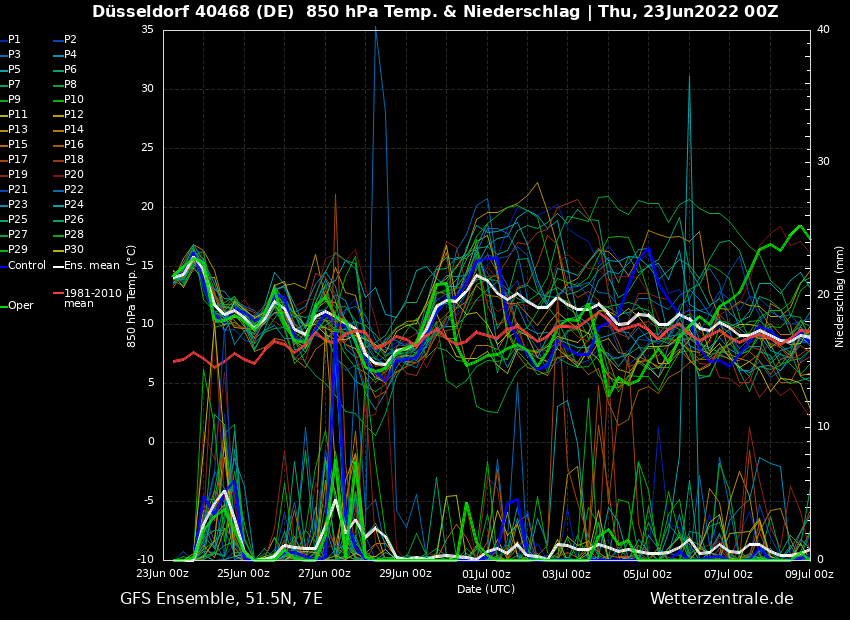Click the P1 legend entry
This screenshot has width=850, height=620.
pos(14,40)
